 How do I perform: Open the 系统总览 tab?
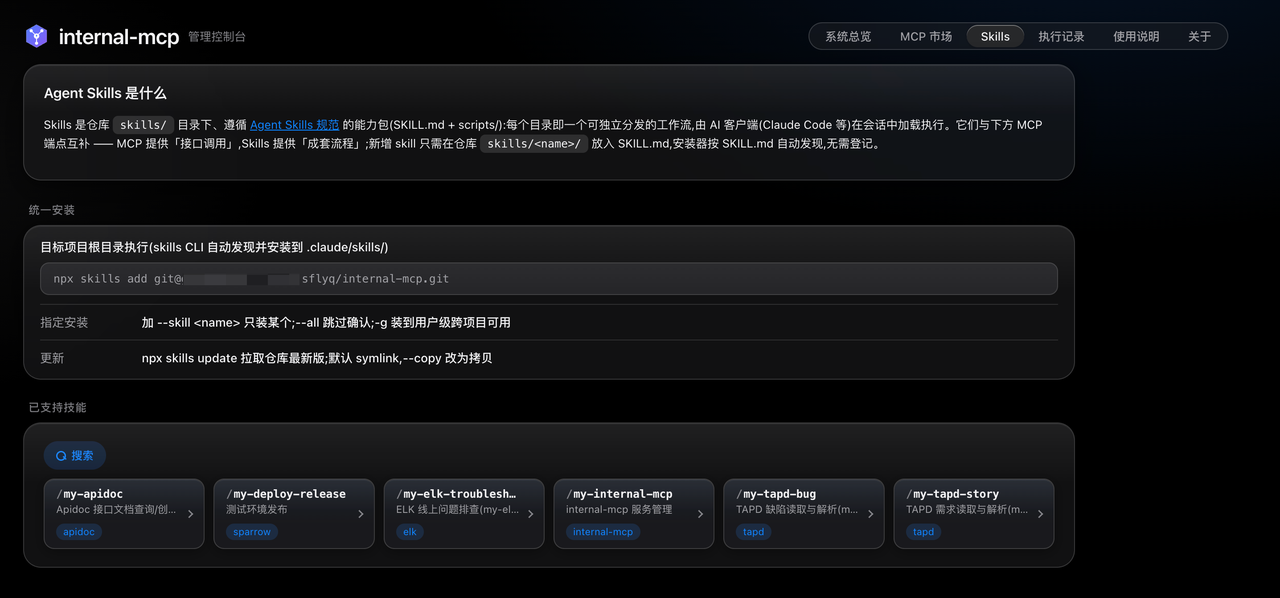[848, 36]
